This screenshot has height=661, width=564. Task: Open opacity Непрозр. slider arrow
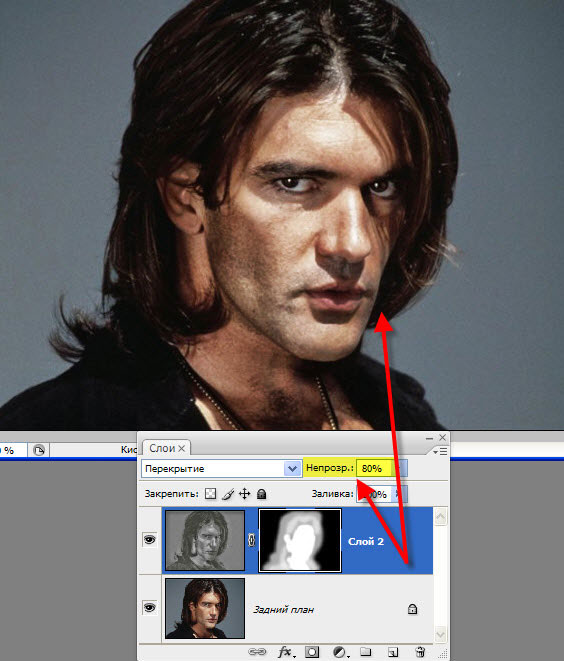pos(400,468)
